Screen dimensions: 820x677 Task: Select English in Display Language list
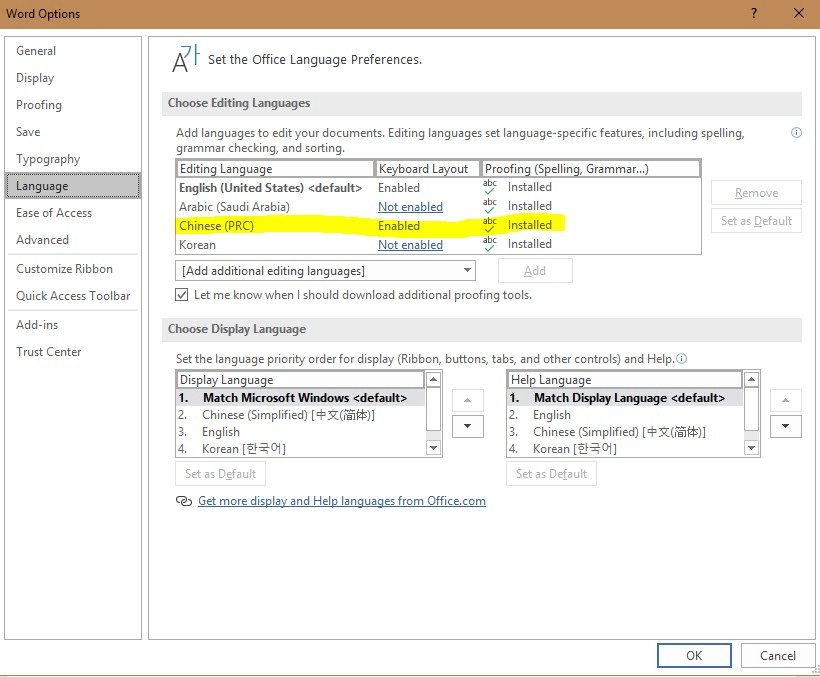301,432
